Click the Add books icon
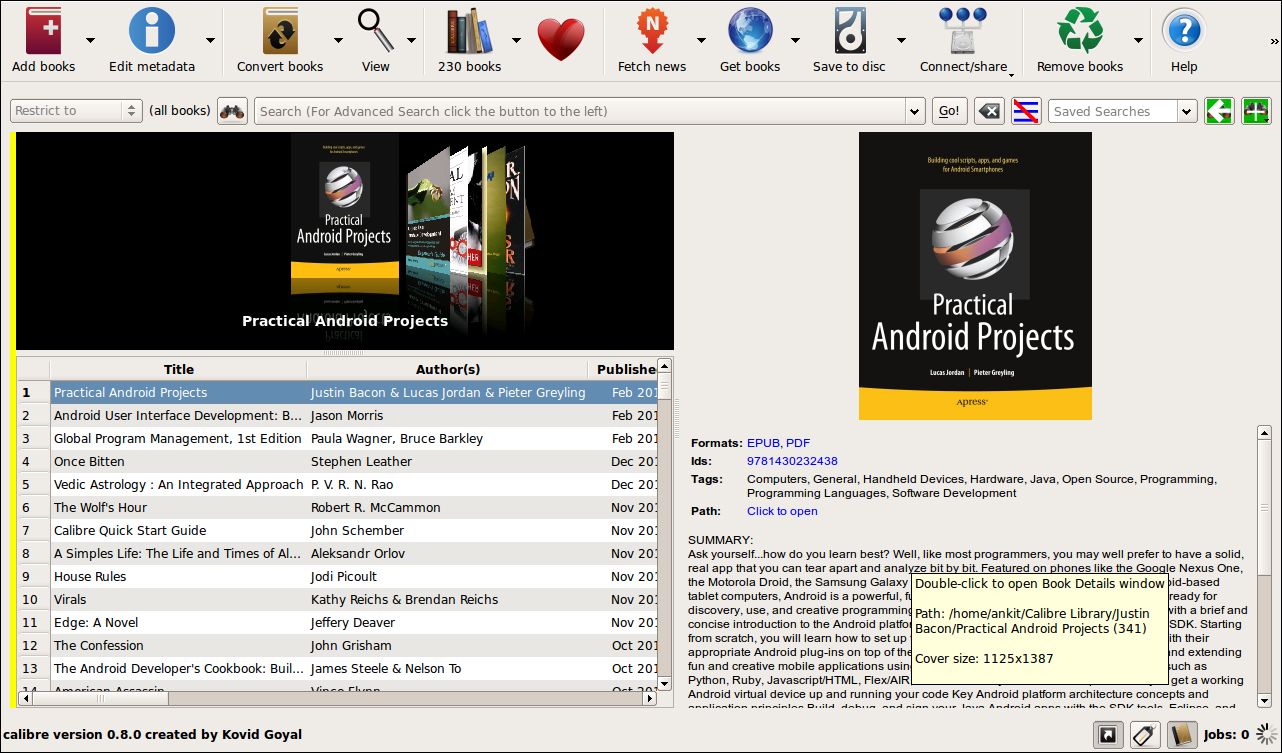The image size is (1282, 753). point(43,31)
